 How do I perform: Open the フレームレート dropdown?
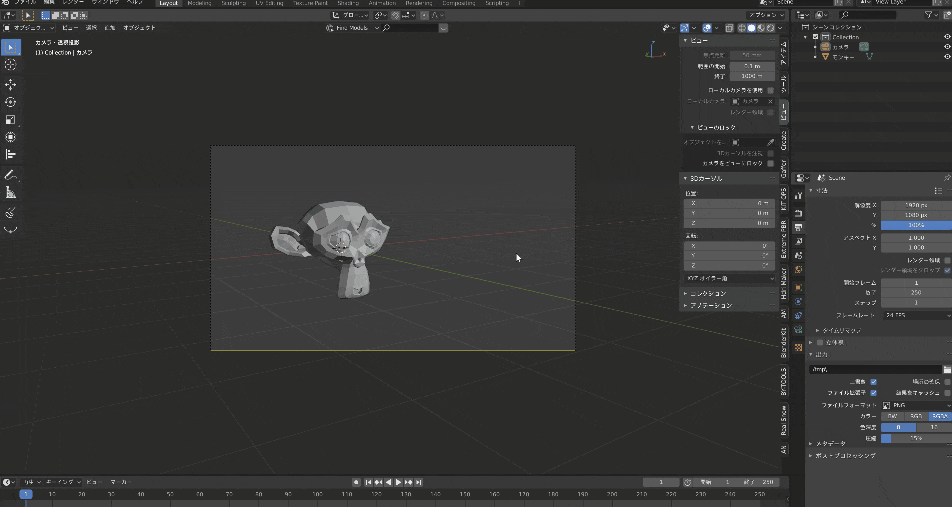click(916, 316)
